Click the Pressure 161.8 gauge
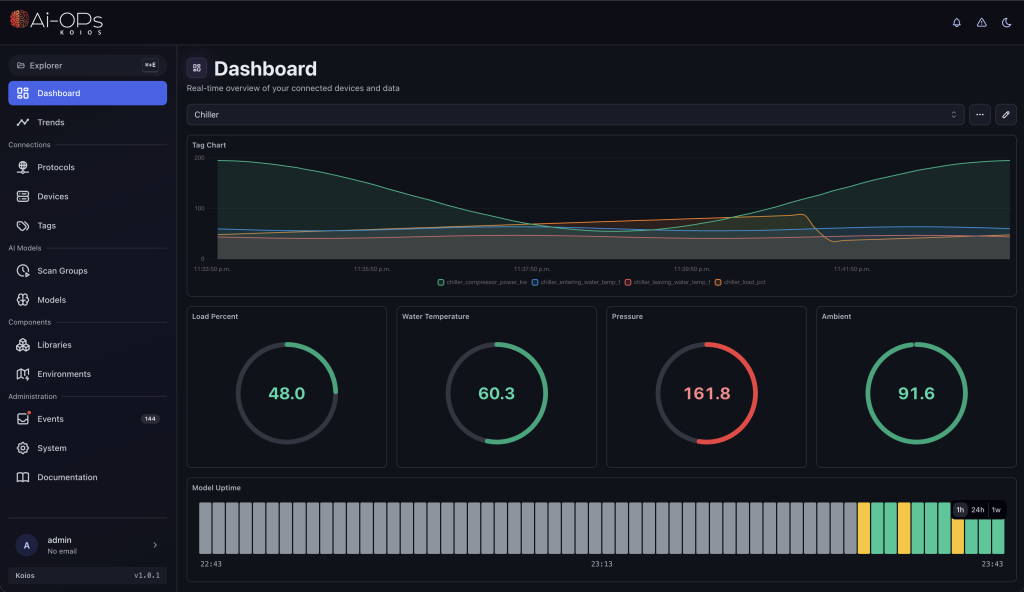 (707, 393)
